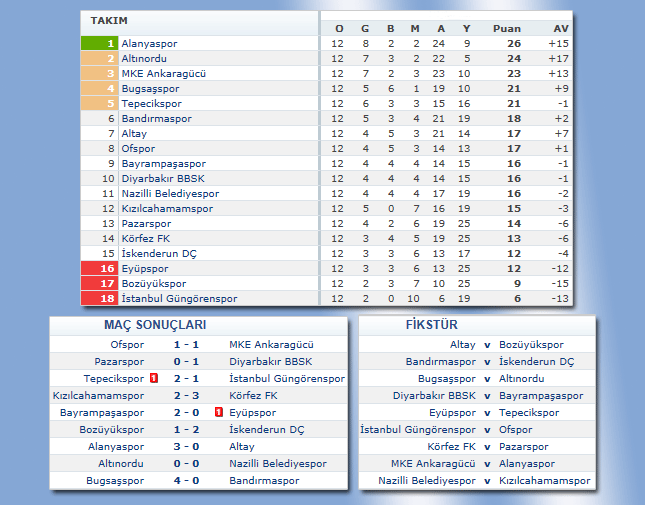Click the Bugsaşspor 4 - 0 Bandırmaspor score
The image size is (645, 505).
point(187,481)
